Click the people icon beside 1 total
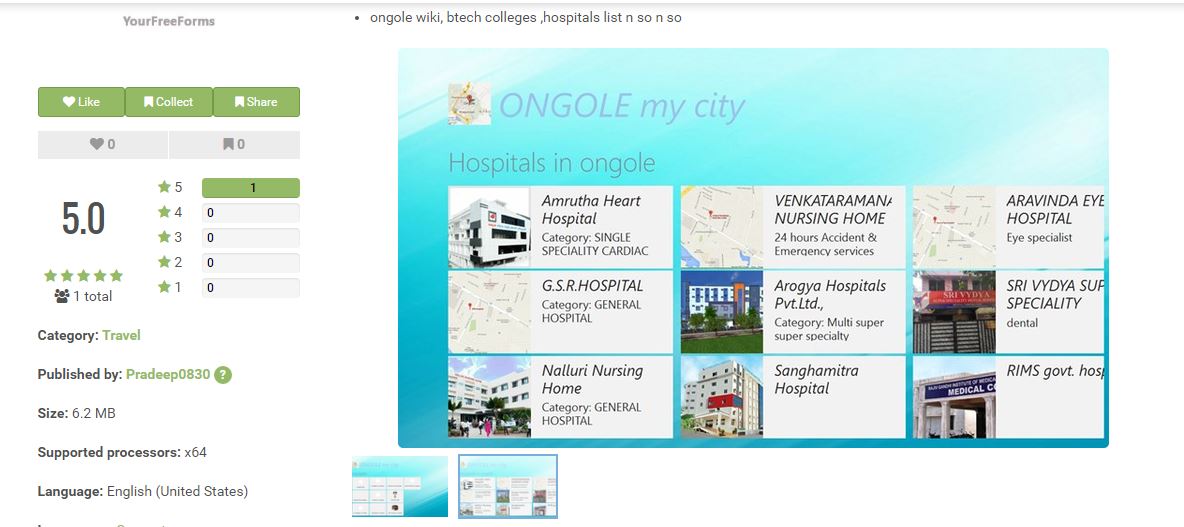The height and width of the screenshot is (527, 1184). [62, 296]
